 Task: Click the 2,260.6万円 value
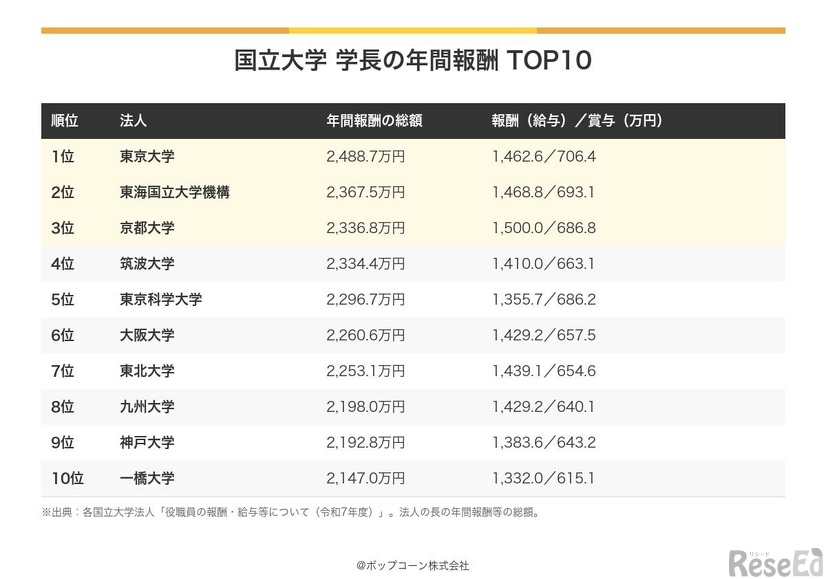coord(366,335)
